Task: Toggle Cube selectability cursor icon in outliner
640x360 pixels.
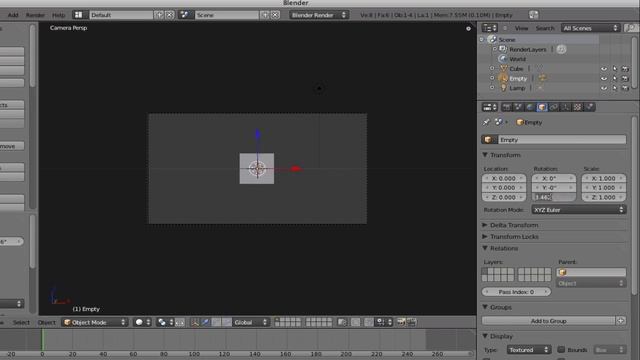Action: coord(615,69)
